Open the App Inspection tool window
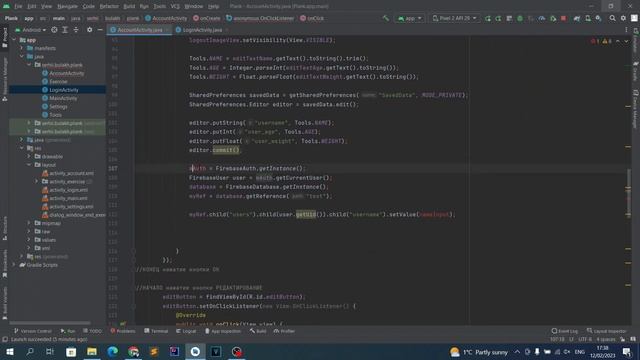The width and height of the screenshot is (640, 360). (x=223, y=331)
